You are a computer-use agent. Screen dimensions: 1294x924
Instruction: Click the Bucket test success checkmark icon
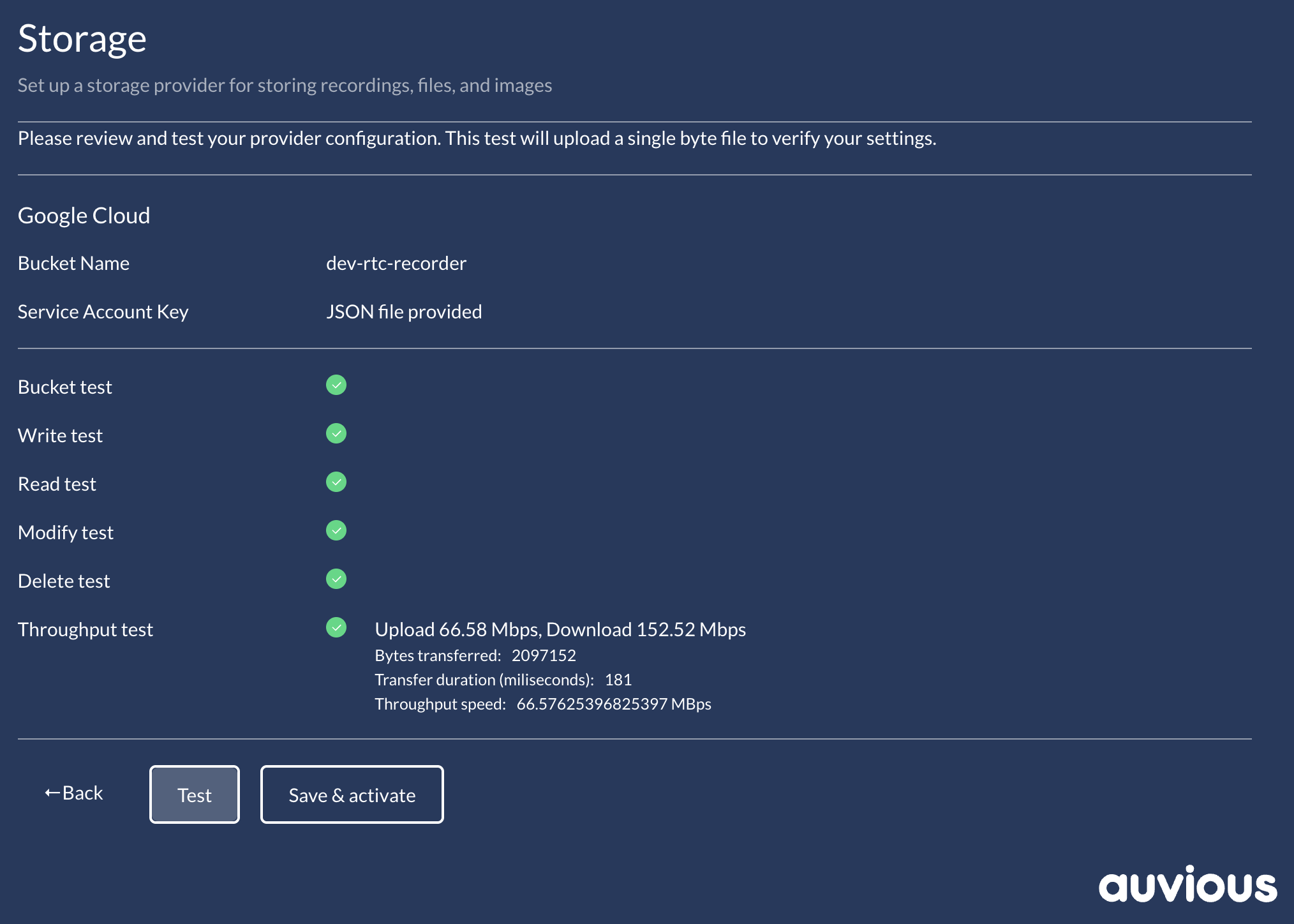point(336,385)
